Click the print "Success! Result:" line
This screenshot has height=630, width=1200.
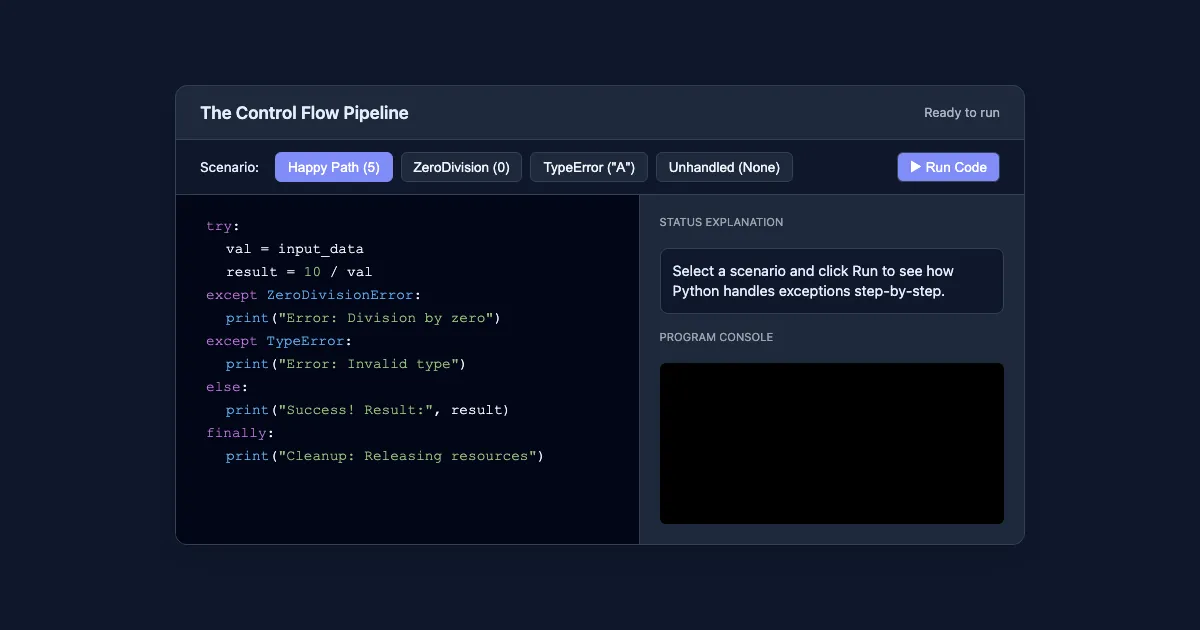[x=367, y=410]
